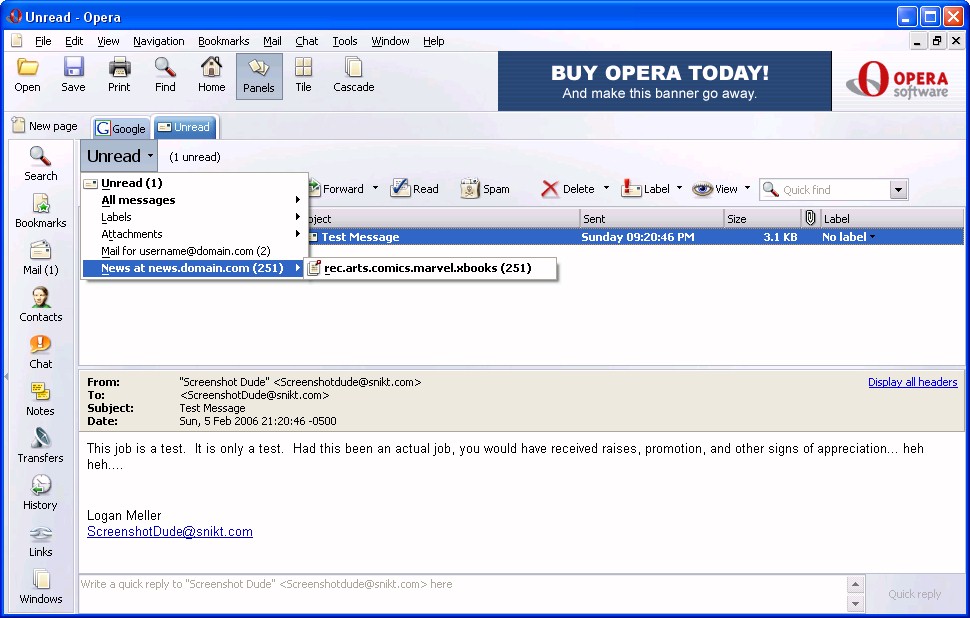Open the Contacts panel
This screenshot has width=970, height=618.
(40, 304)
